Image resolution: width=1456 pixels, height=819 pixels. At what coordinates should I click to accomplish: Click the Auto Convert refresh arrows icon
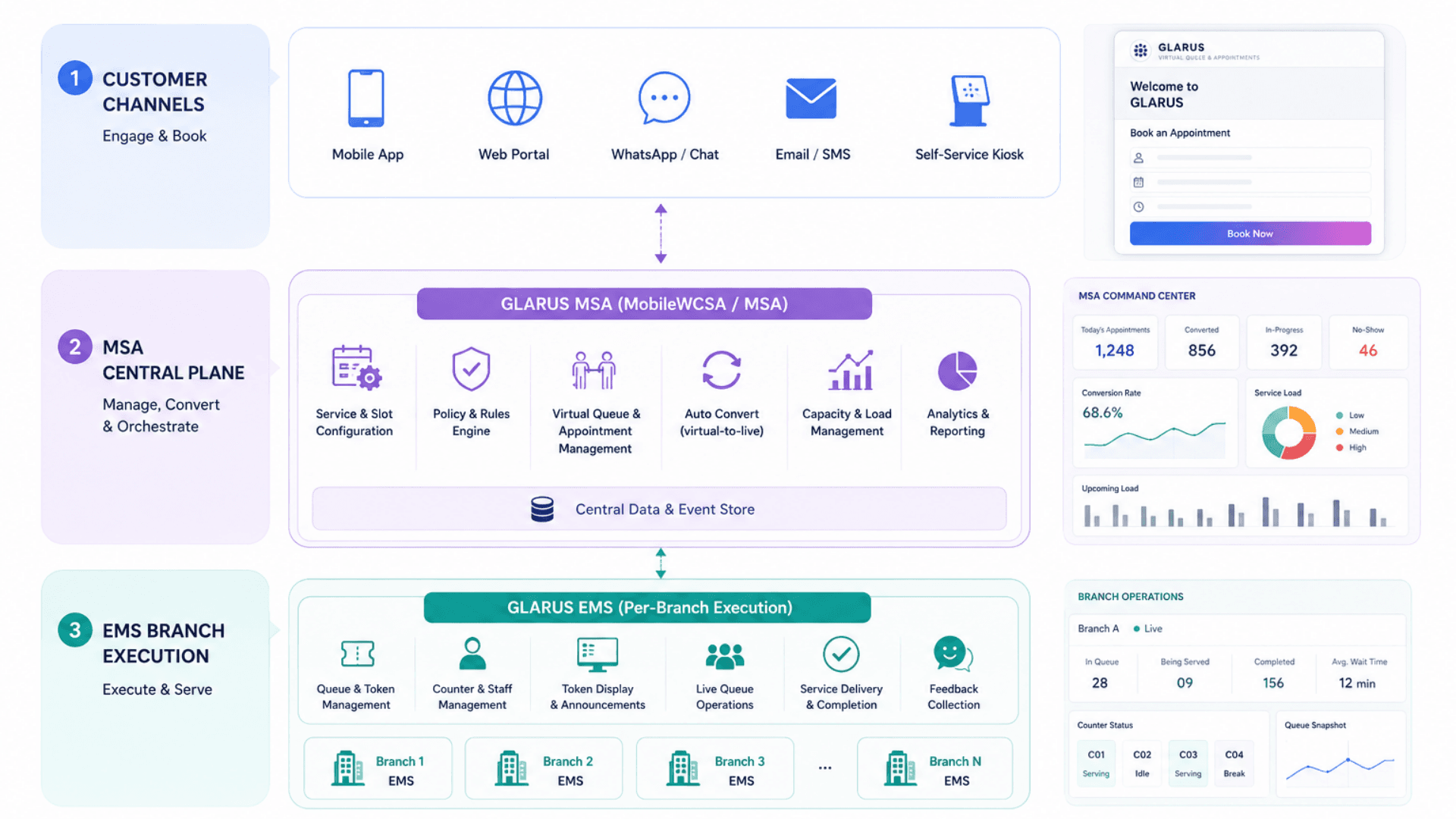pyautogui.click(x=721, y=370)
